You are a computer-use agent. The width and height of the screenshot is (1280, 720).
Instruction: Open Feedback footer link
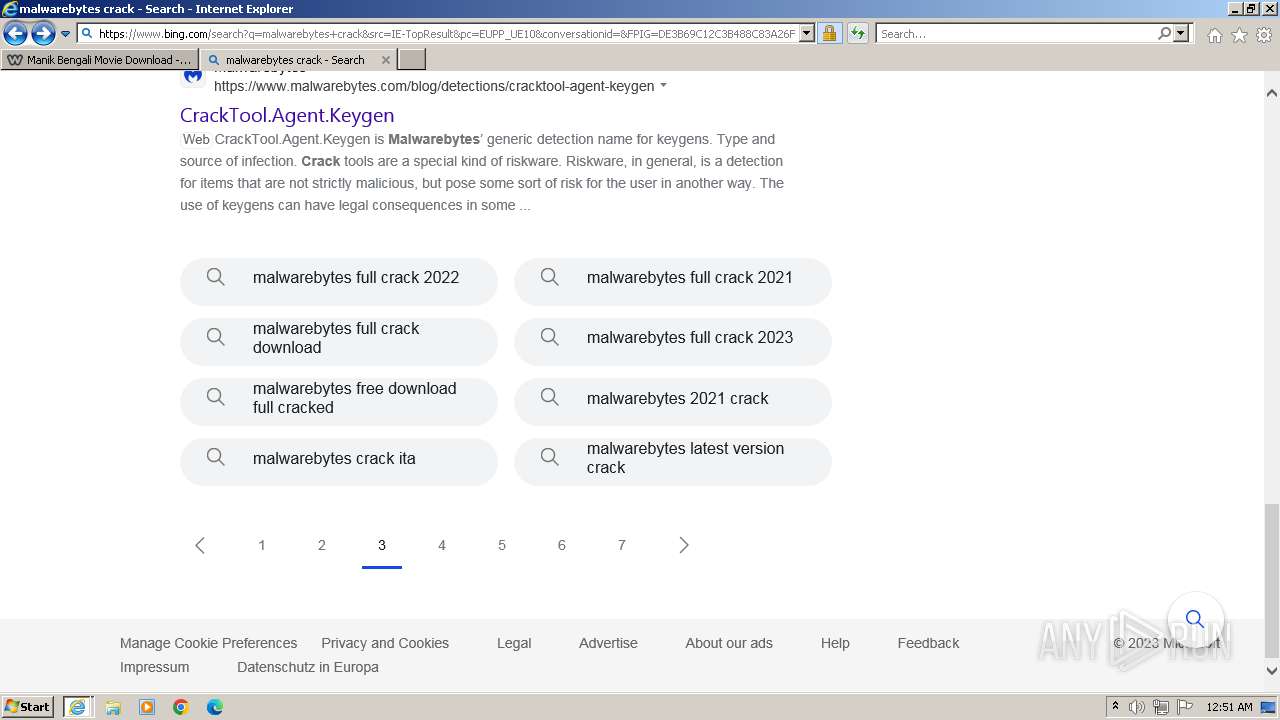[x=928, y=643]
